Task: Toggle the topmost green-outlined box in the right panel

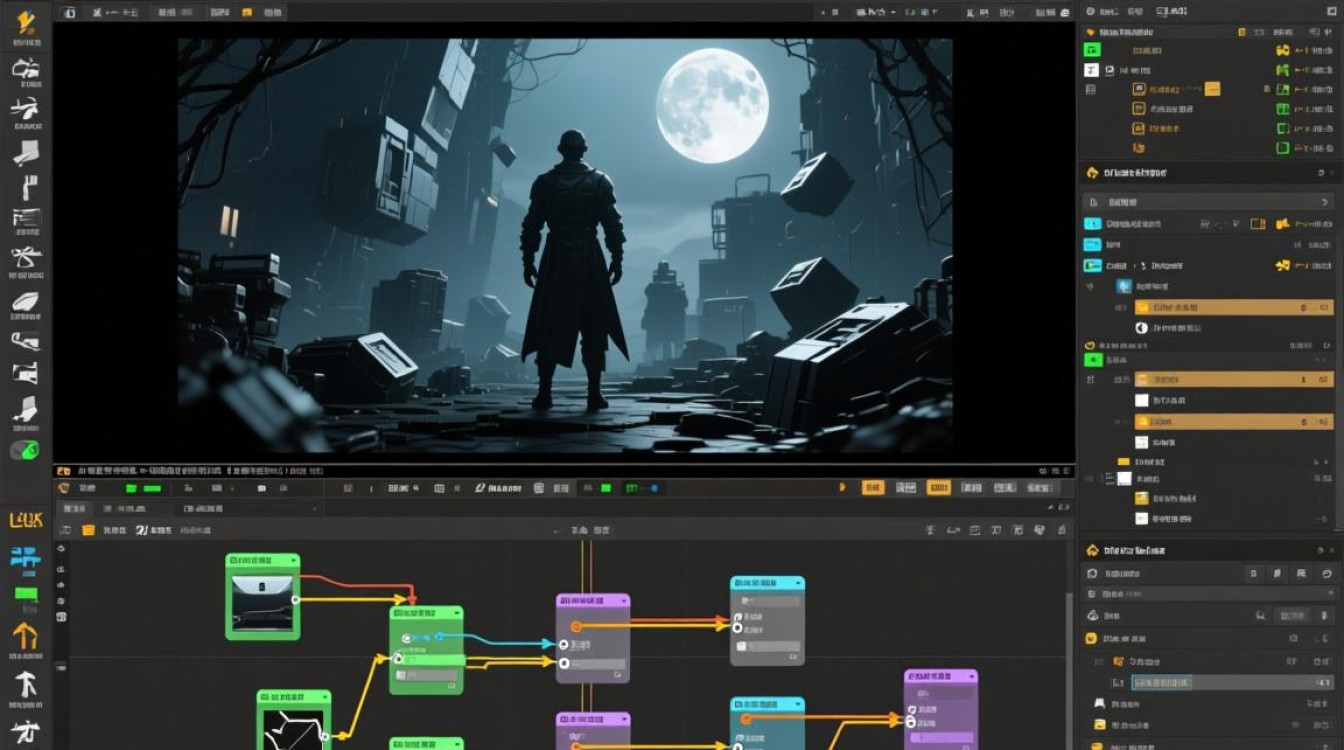Action: point(1283,50)
